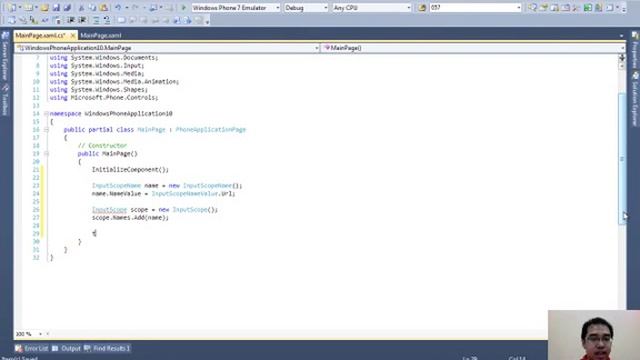This screenshot has height=360, width=640.
Task: Open the Output tab
Action: pyautogui.click(x=67, y=348)
